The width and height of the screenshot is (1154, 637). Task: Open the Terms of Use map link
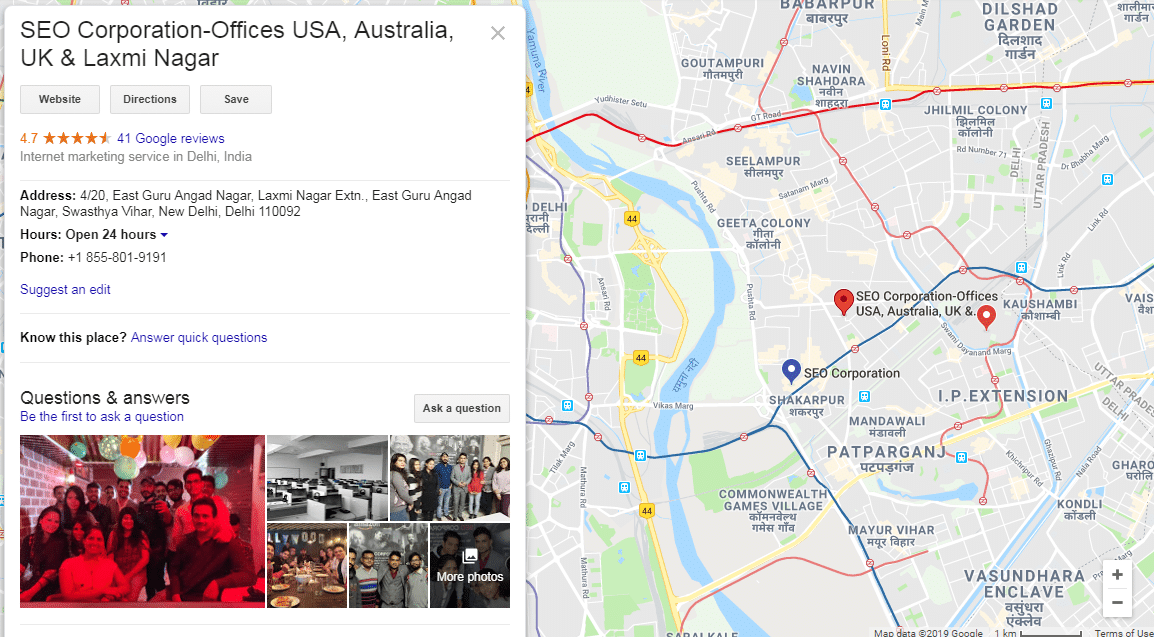[1124, 633]
